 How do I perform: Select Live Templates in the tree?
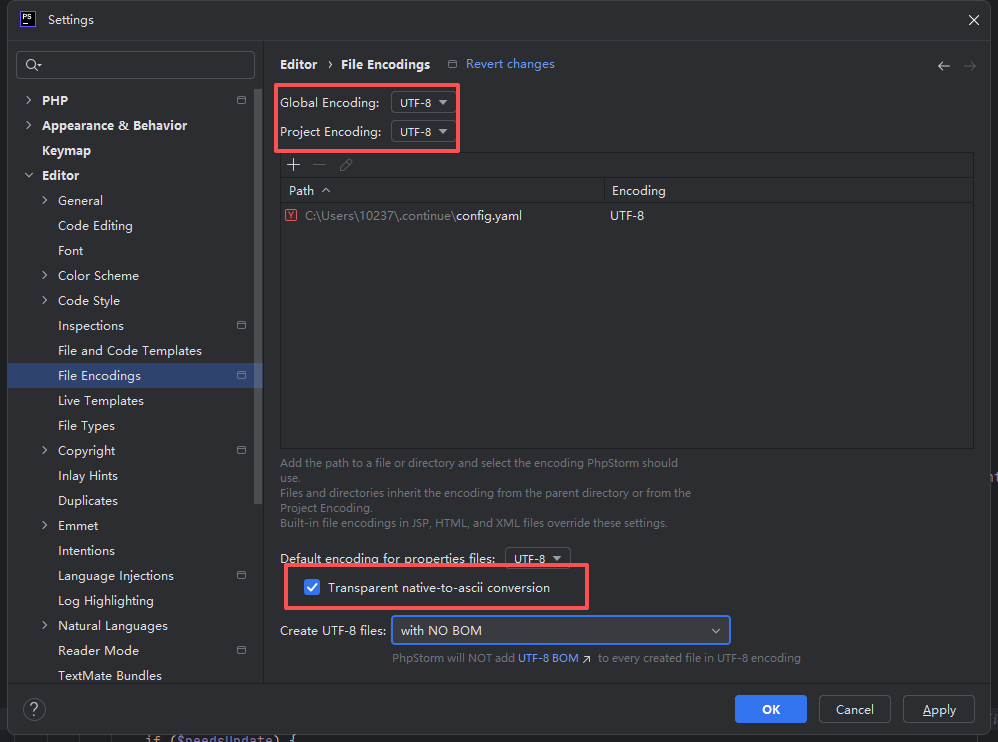(101, 401)
